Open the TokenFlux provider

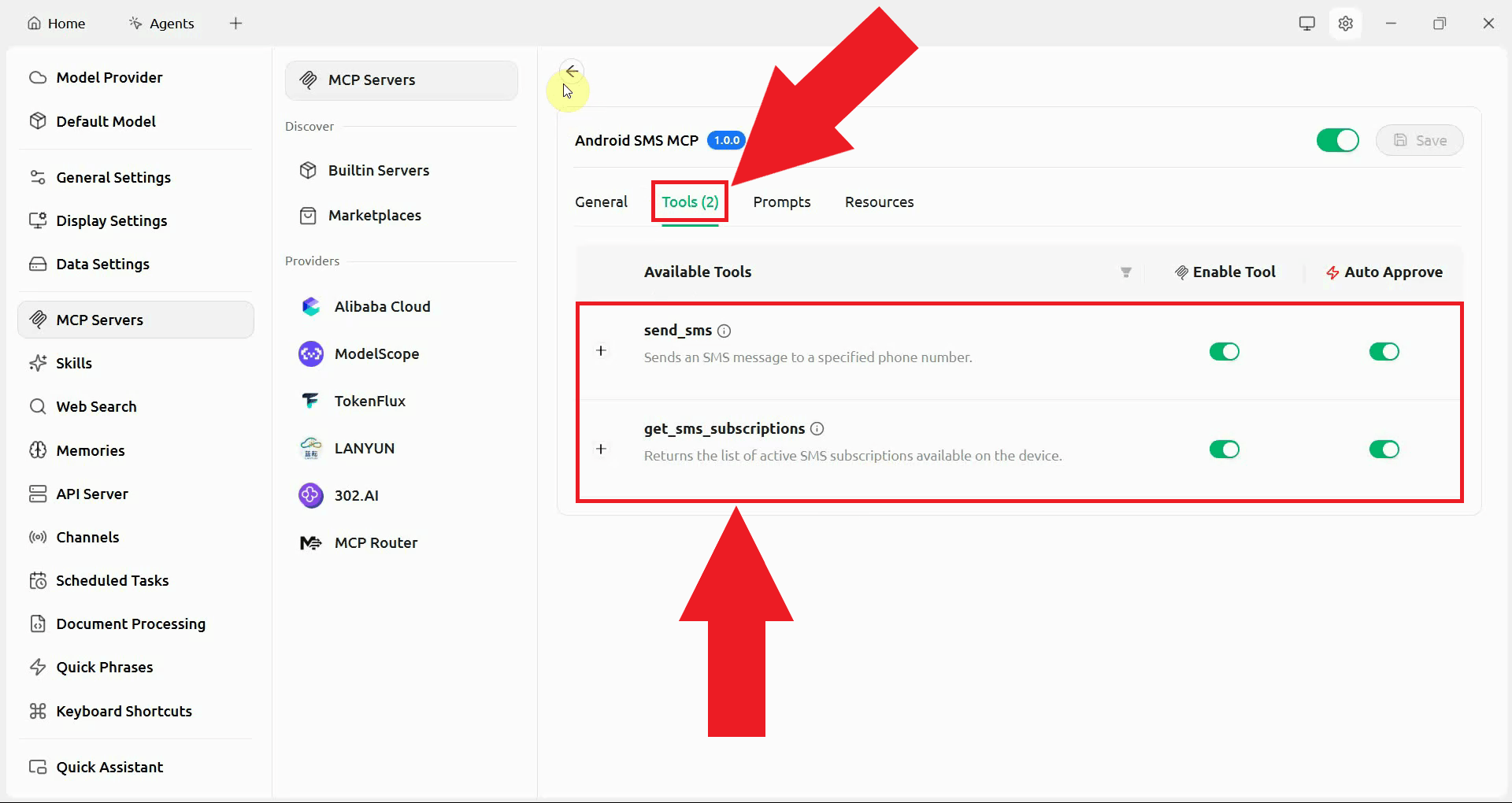402,401
